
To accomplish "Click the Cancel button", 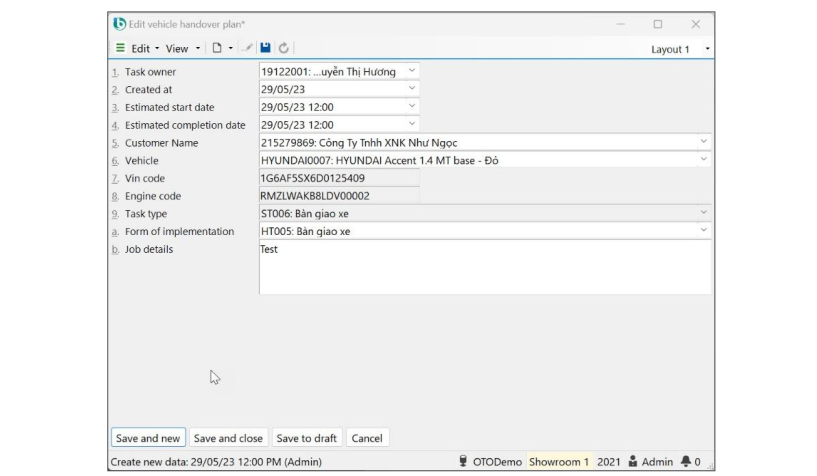I will 367,438.
